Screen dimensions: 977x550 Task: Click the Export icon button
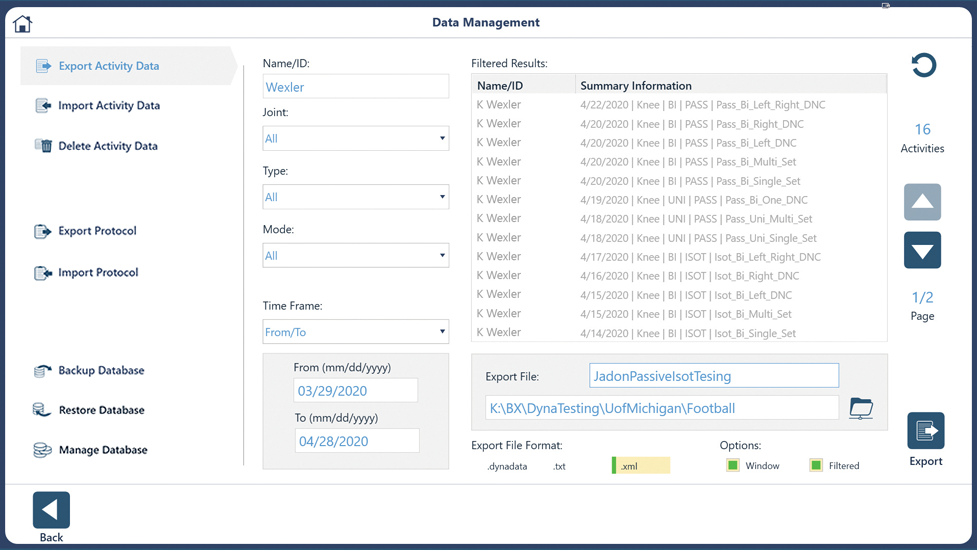tap(925, 430)
